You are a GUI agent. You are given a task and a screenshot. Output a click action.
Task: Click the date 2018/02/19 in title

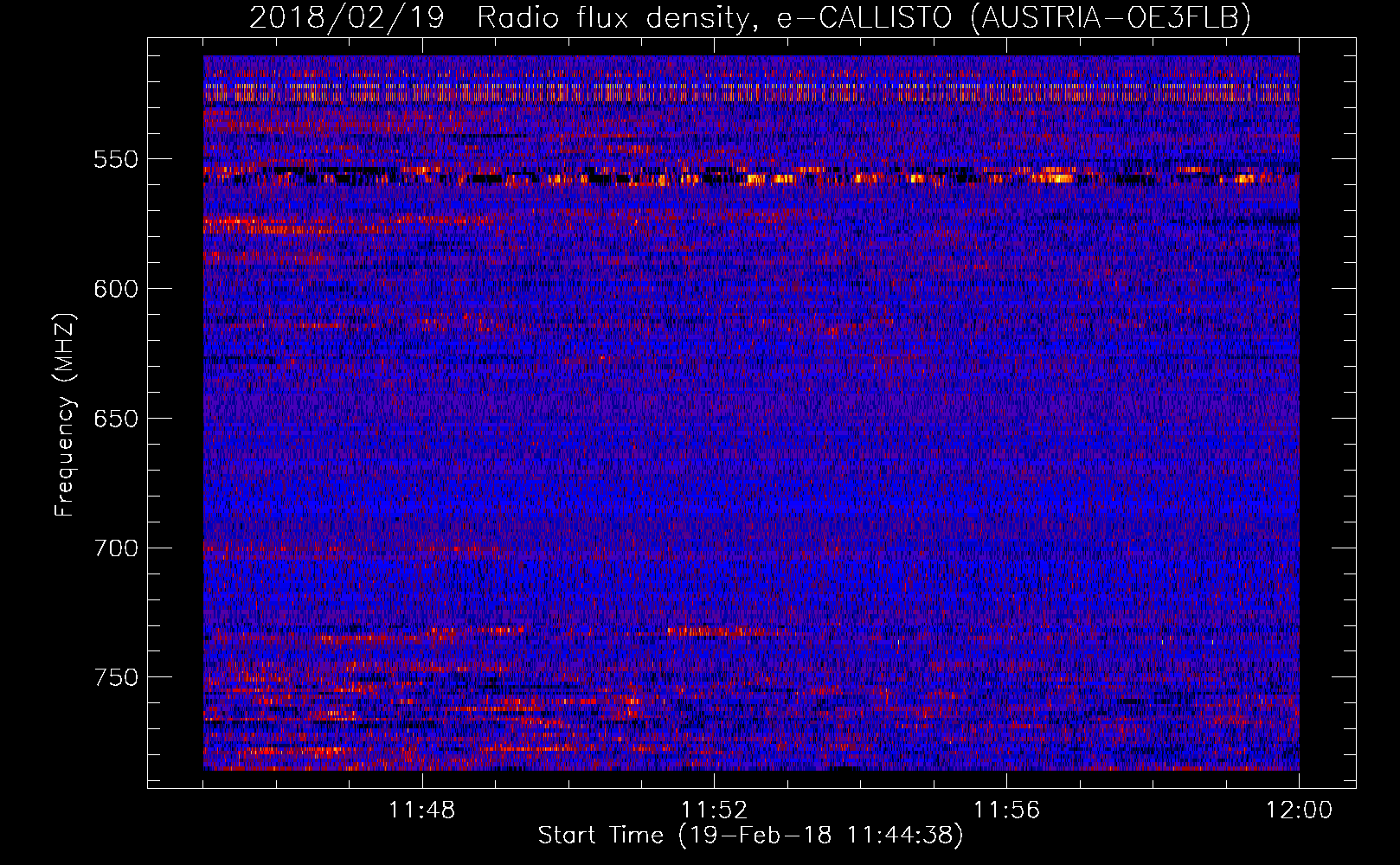coord(347,17)
